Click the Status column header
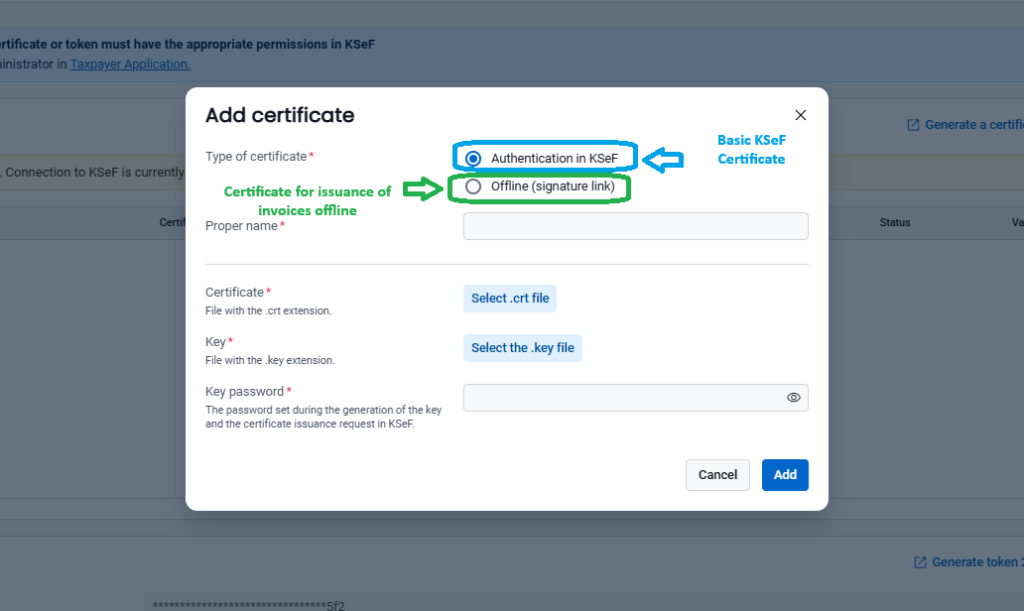Image resolution: width=1024 pixels, height=611 pixels. pos(894,222)
